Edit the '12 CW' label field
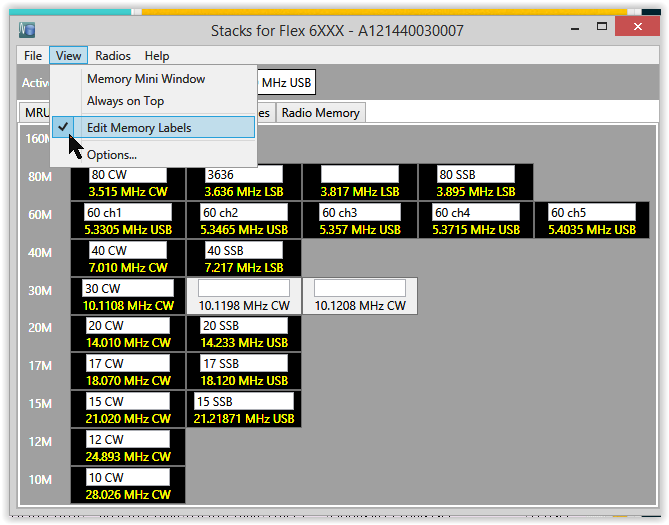The height and width of the screenshot is (525, 669). pyautogui.click(x=128, y=440)
